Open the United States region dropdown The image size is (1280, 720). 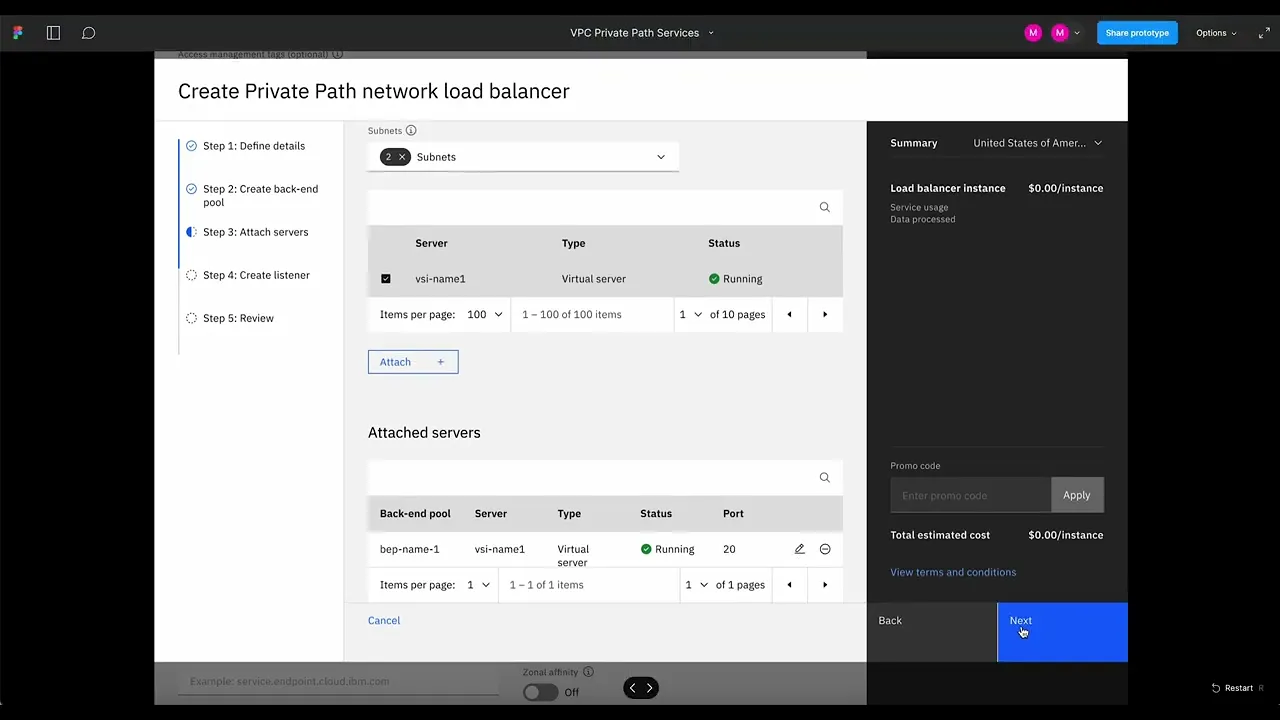point(1037,143)
